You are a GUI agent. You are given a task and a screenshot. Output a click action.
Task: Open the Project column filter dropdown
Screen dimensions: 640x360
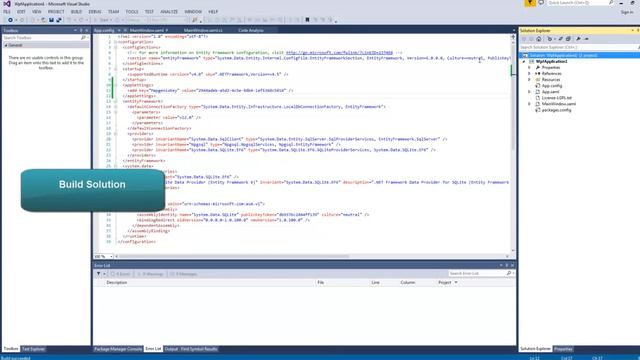click(456, 282)
